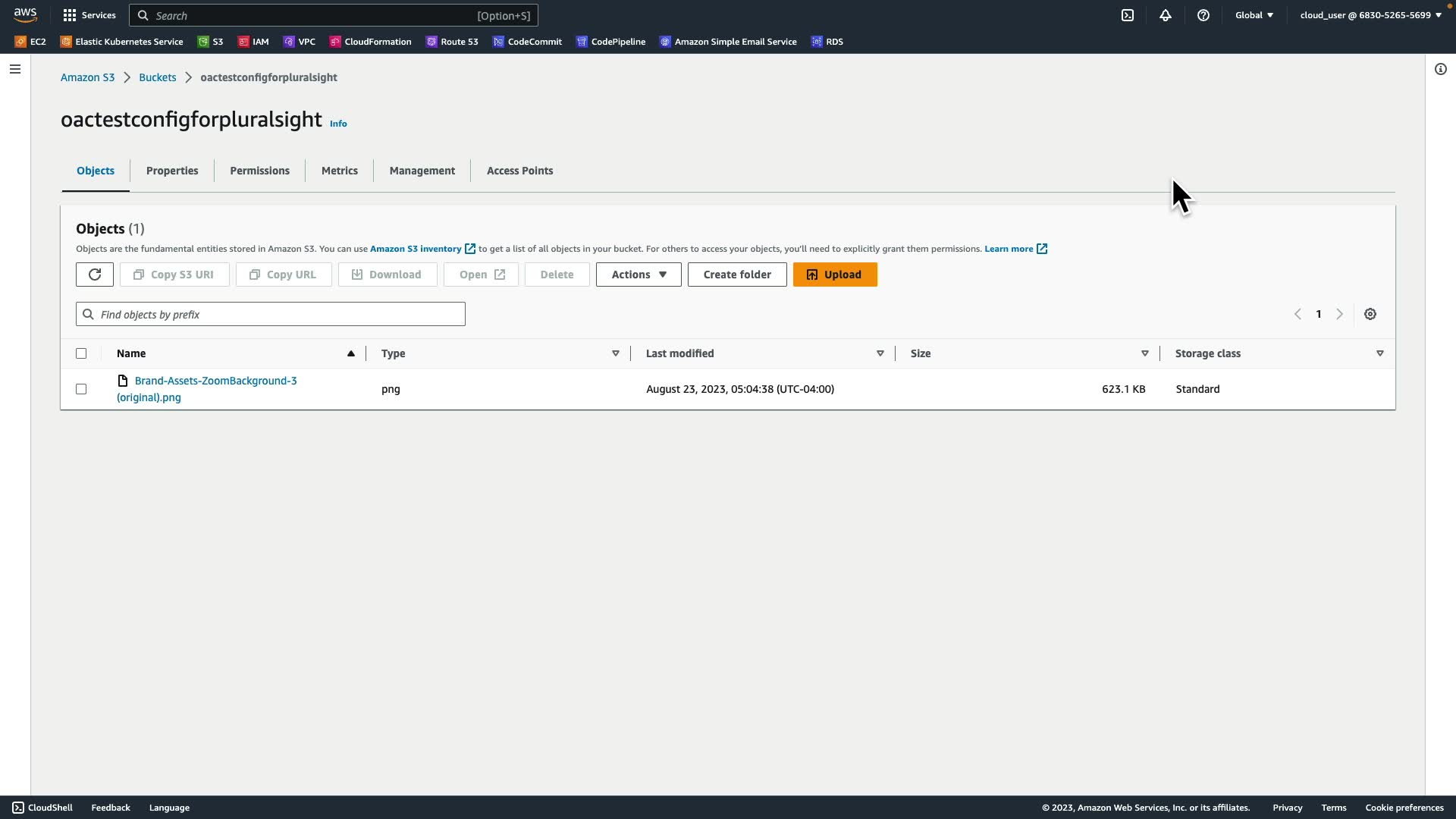Open the hamburger side navigation menu
Viewport: 1456px width, 819px height.
[15, 69]
